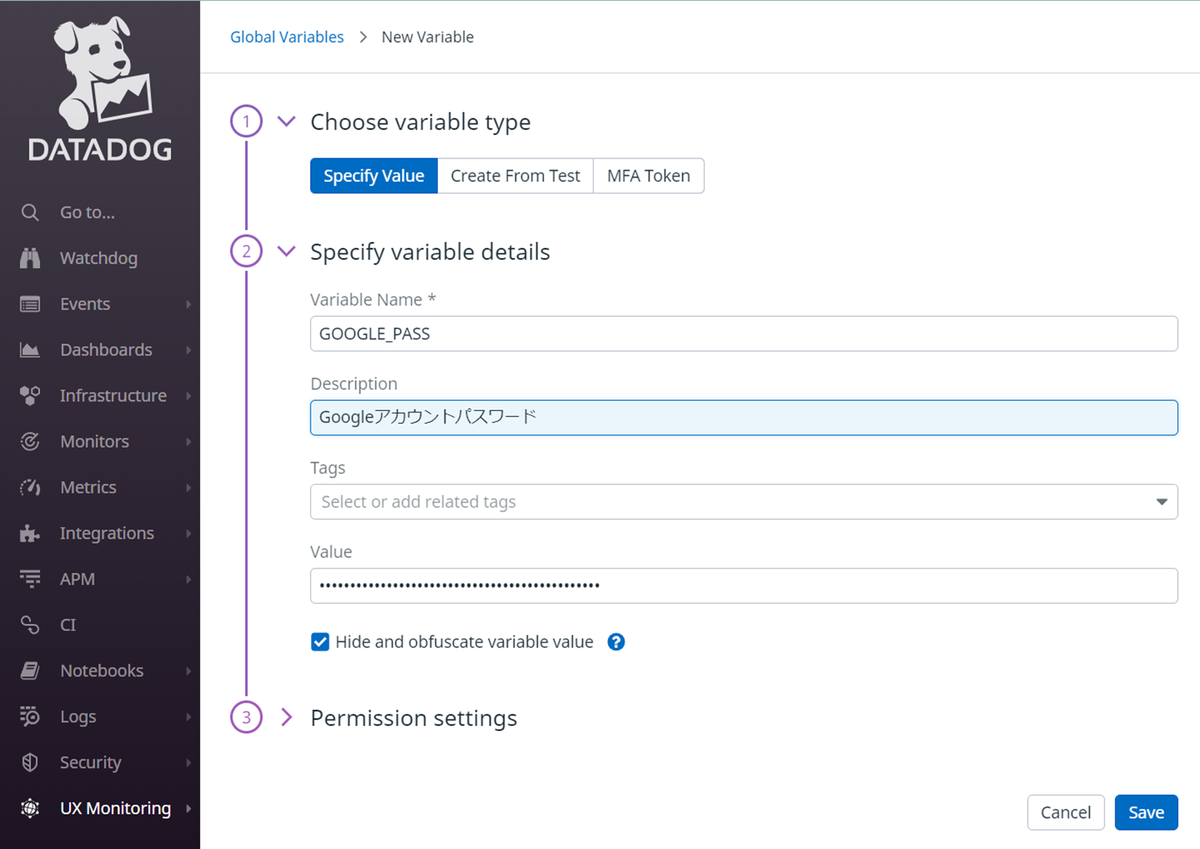Open Watchdog via binoculars icon

click(30, 258)
